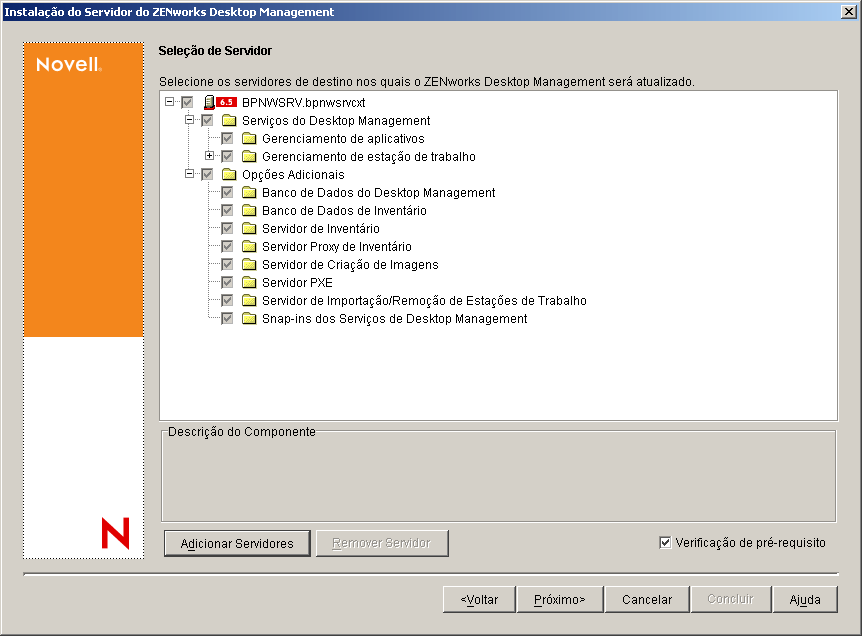Viewport: 862px width, 636px height.
Task: Click the Gerenciamento de aplicativos folder icon
Action: [250, 138]
